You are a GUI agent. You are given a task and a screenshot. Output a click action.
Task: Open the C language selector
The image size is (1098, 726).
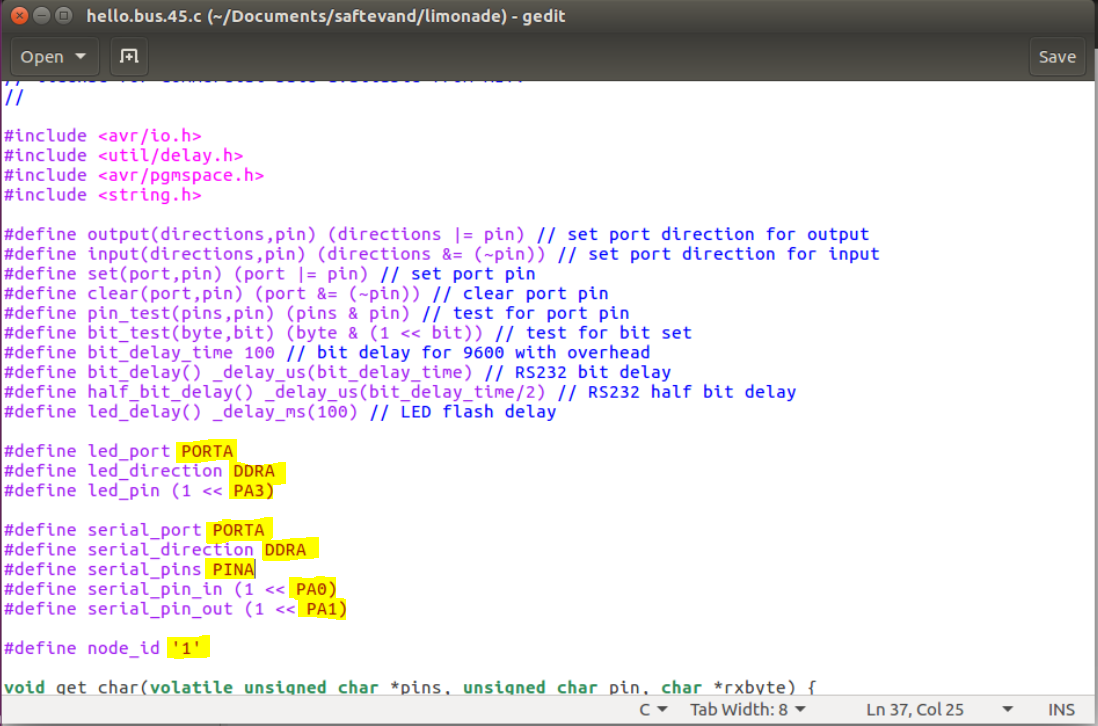pos(653,709)
